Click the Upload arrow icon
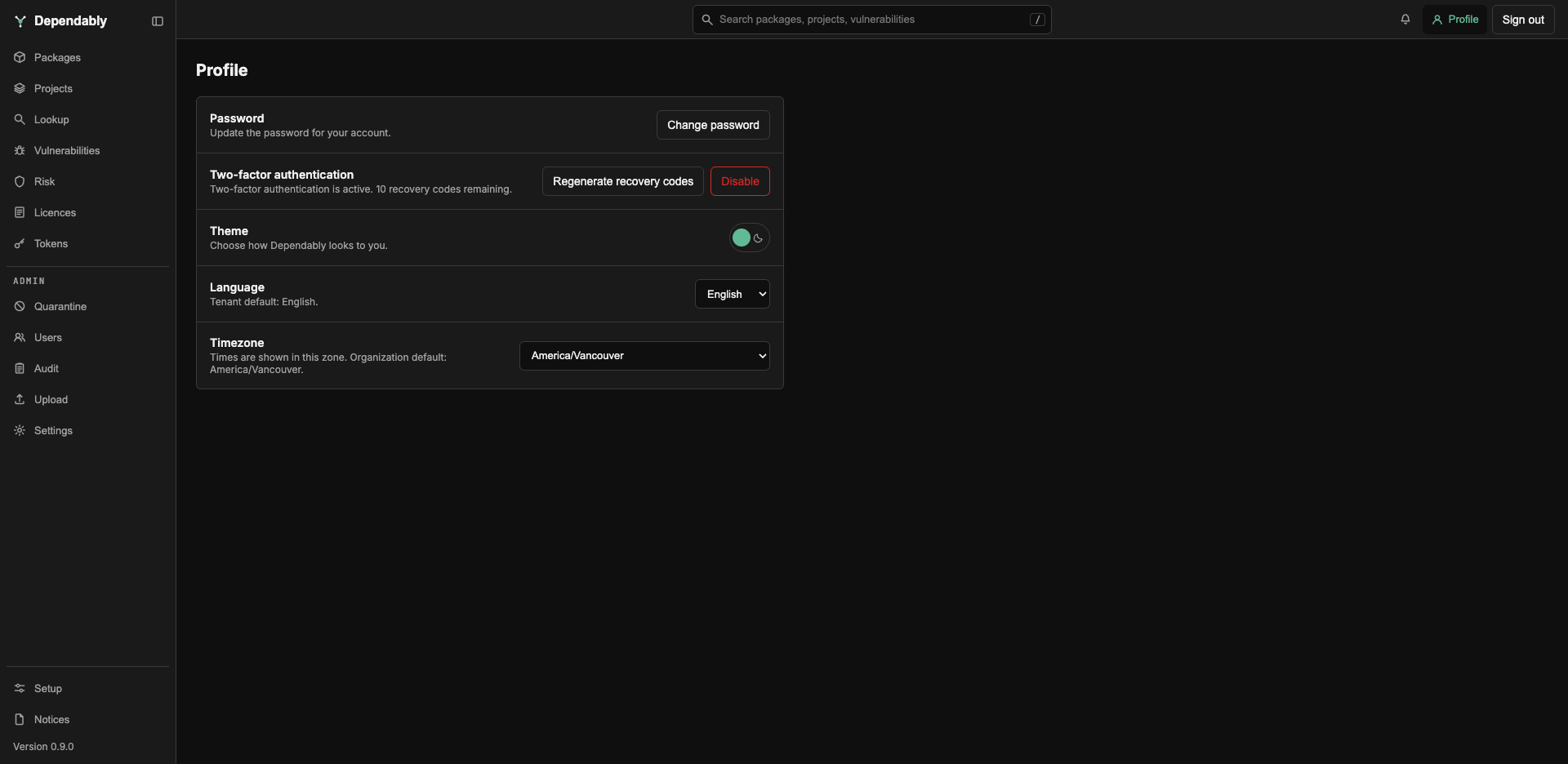This screenshot has height=764, width=1568. [x=20, y=399]
